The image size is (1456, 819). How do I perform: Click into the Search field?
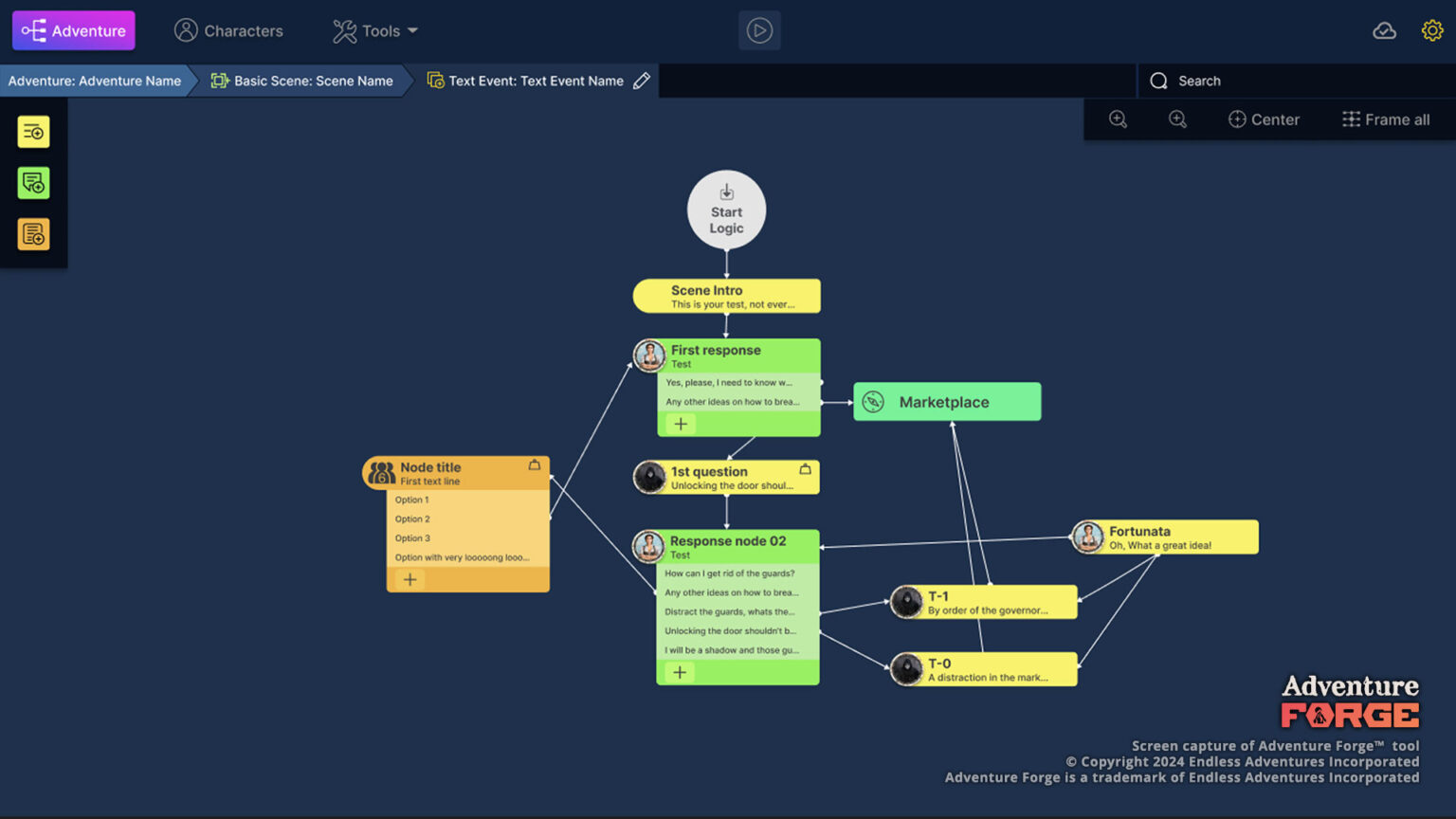point(1308,82)
